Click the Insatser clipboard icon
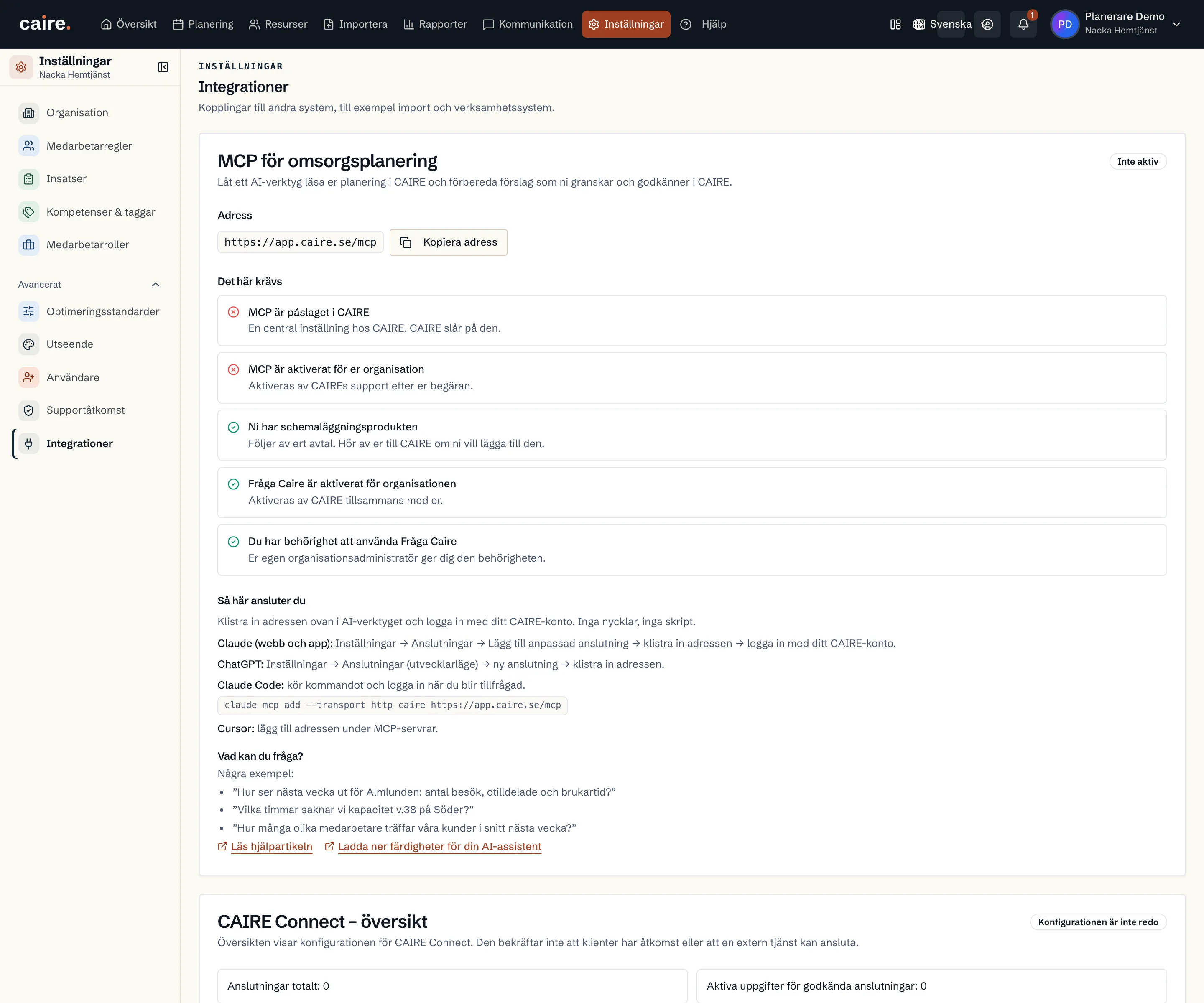The width and height of the screenshot is (1204, 1003). click(x=29, y=179)
